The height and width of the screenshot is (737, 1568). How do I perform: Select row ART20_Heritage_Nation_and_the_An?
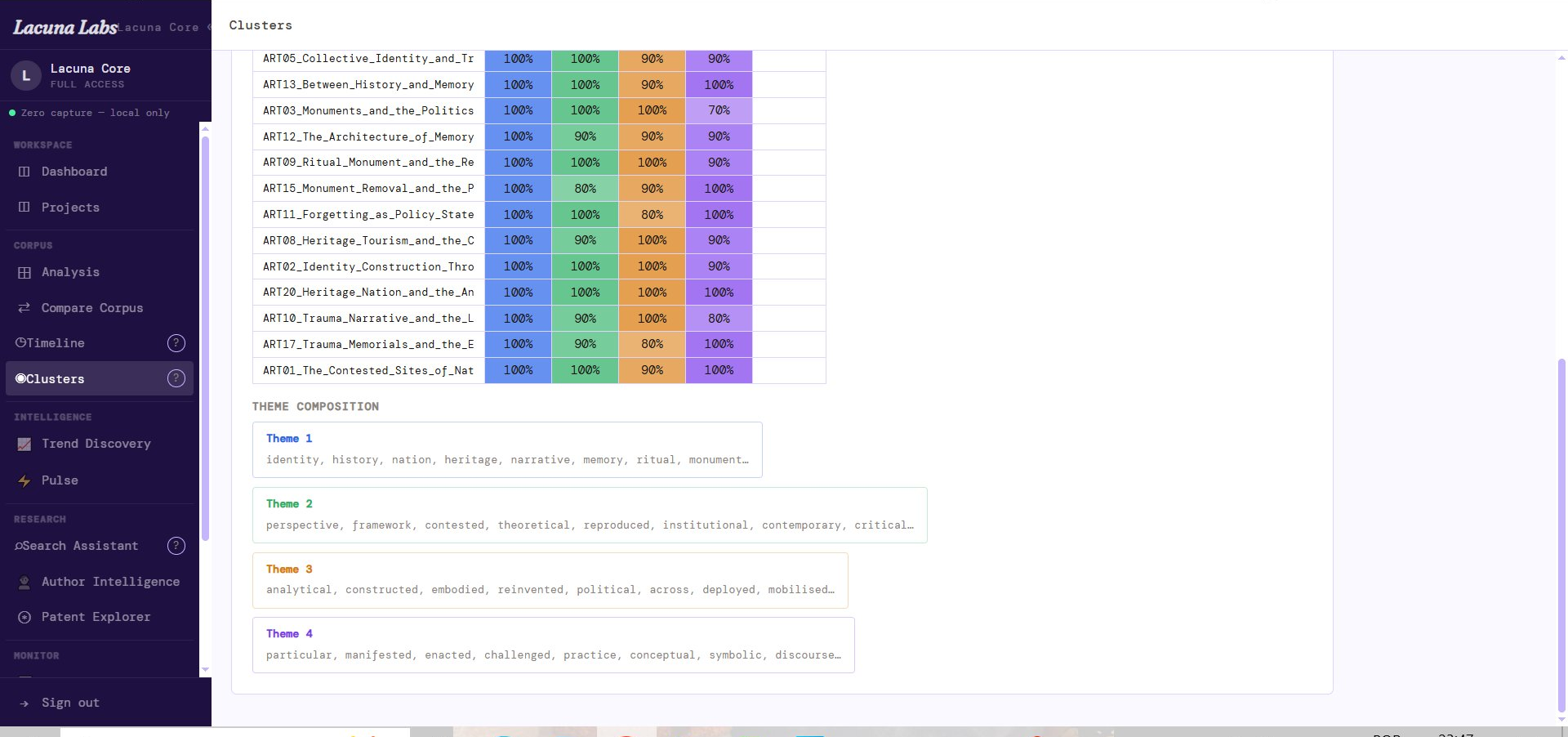point(539,293)
